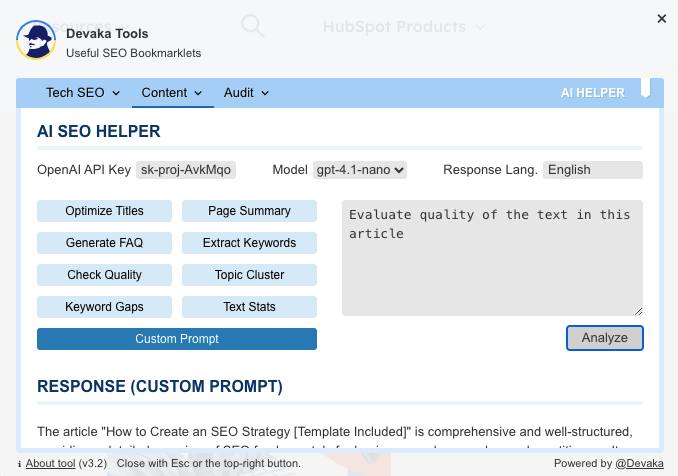Click the bookmark ribbon icon beside AI HELPER

646,88
